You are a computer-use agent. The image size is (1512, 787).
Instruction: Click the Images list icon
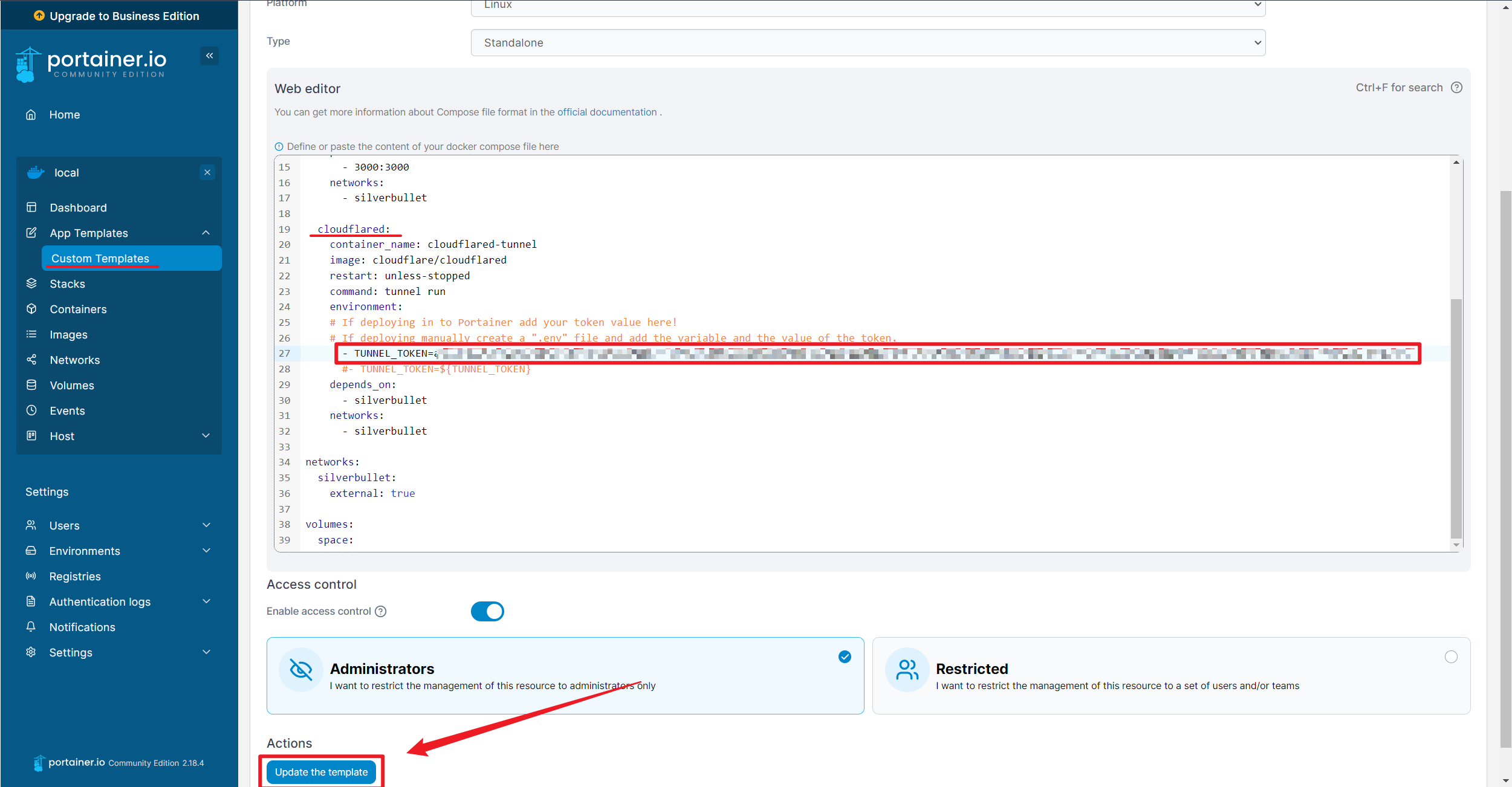click(x=31, y=334)
